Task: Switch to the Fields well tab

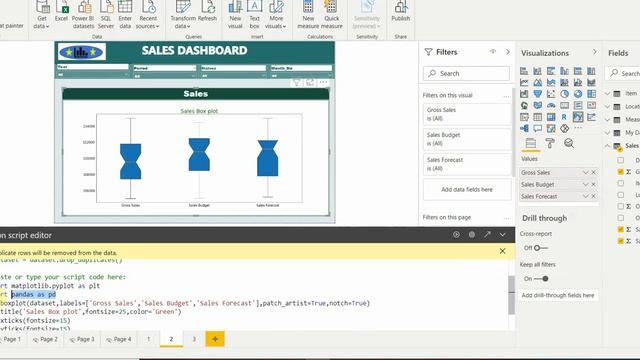Action: pos(531,143)
